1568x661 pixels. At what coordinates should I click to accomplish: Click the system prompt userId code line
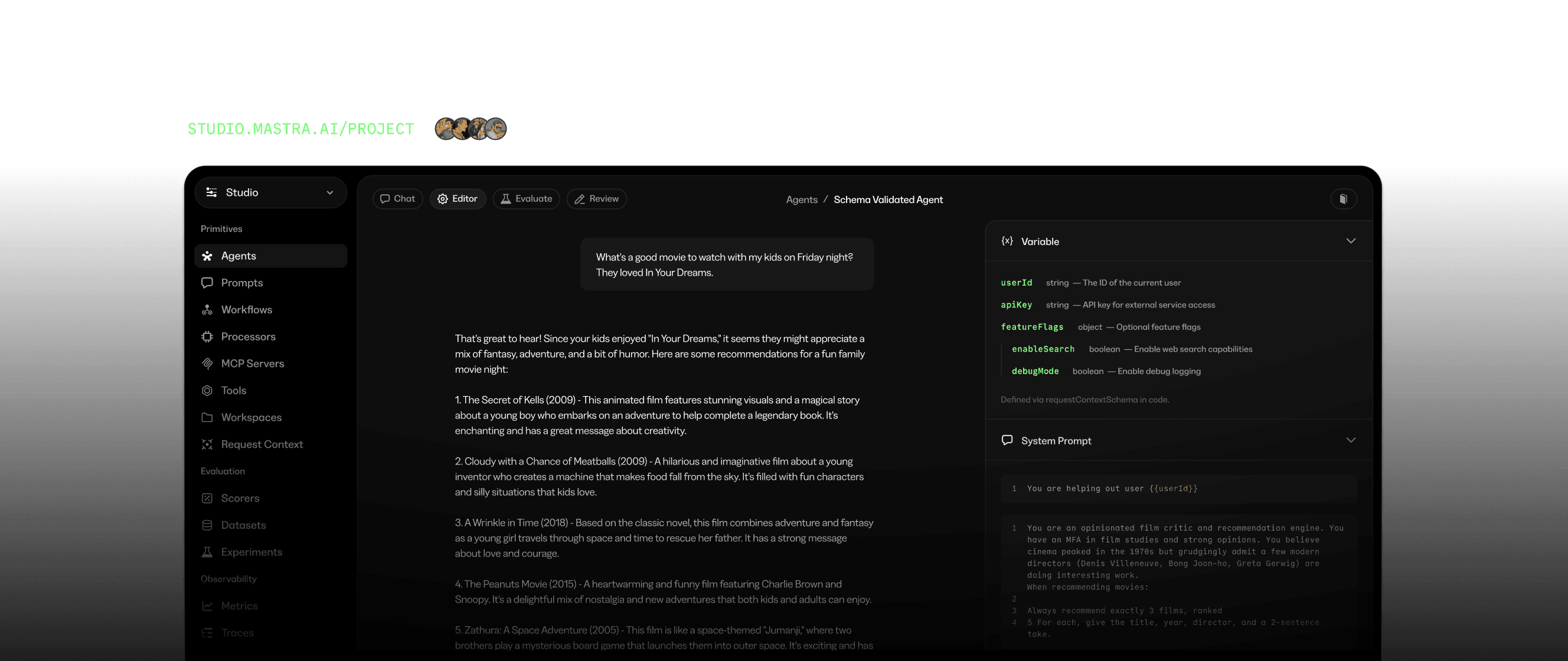click(x=1112, y=489)
